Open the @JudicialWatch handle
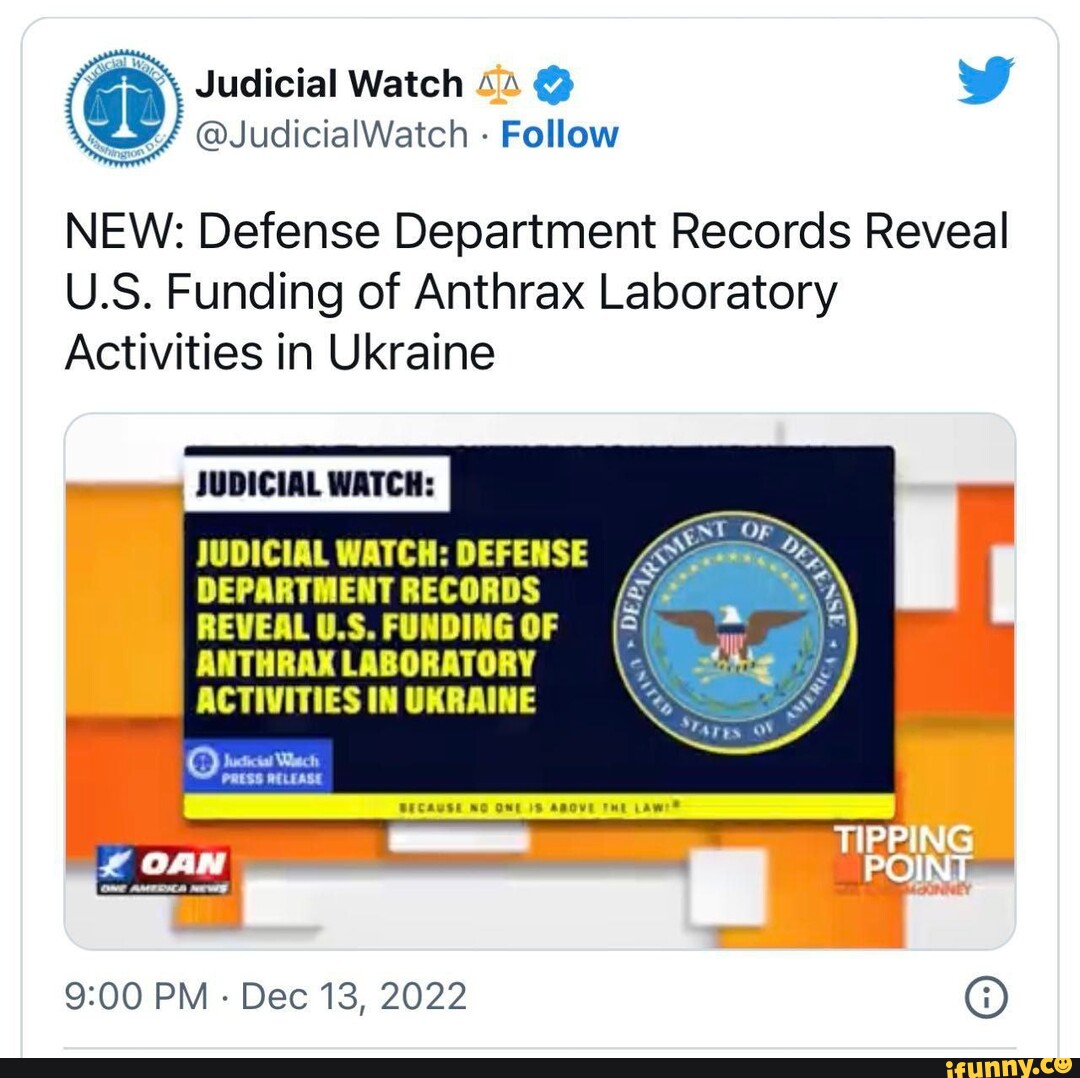The height and width of the screenshot is (1078, 1080). [x=332, y=134]
